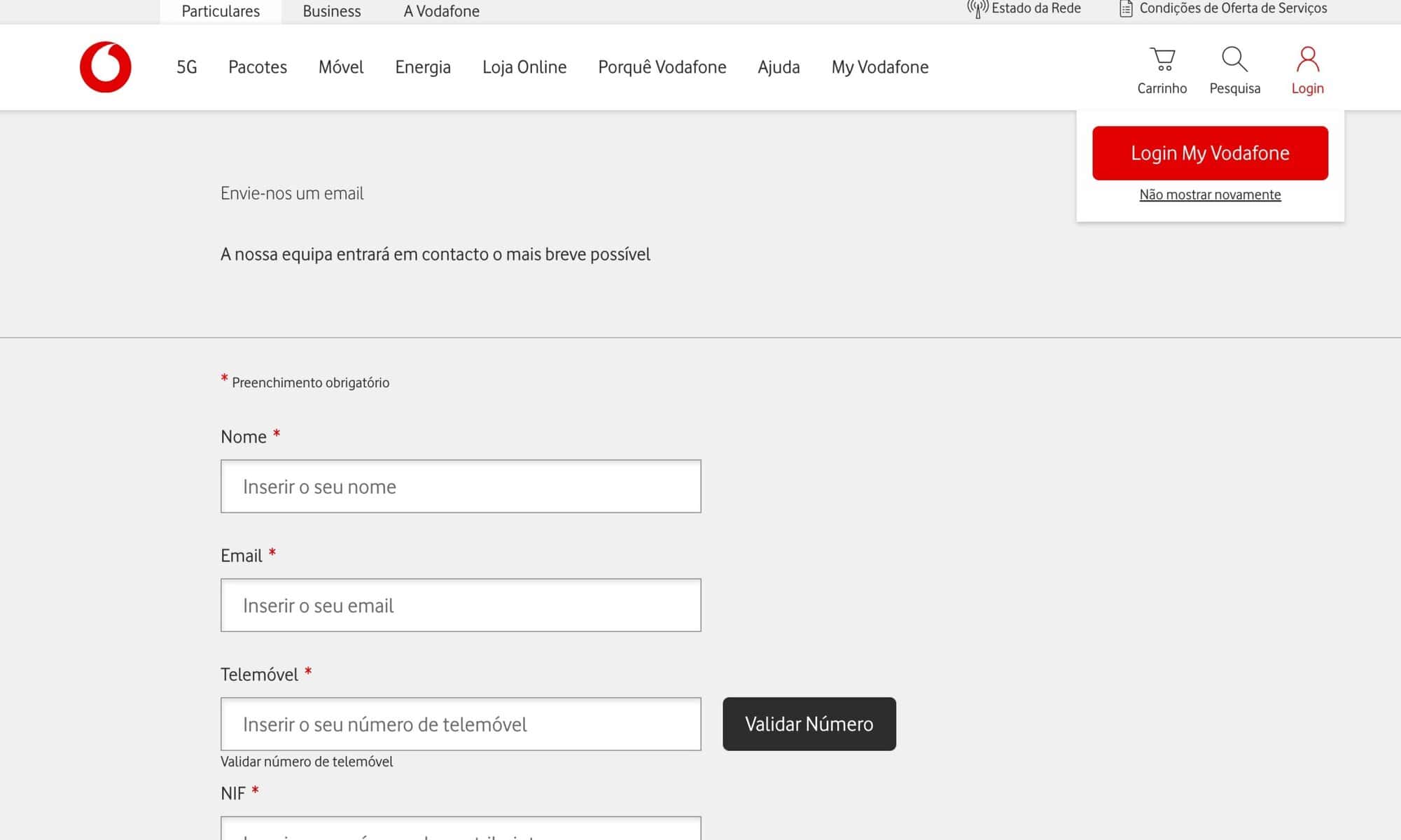Switch to Business tab
Screen dimensions: 1401x840
332,11
